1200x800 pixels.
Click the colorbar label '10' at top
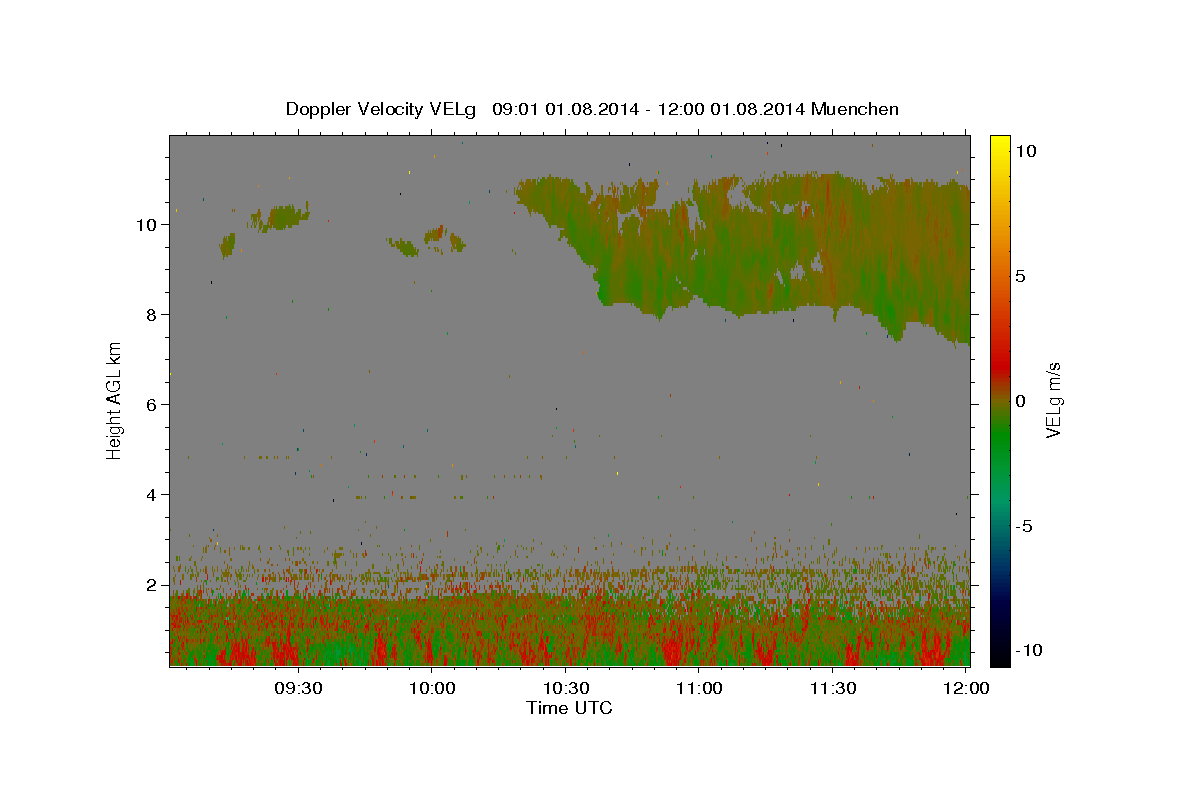click(1025, 150)
